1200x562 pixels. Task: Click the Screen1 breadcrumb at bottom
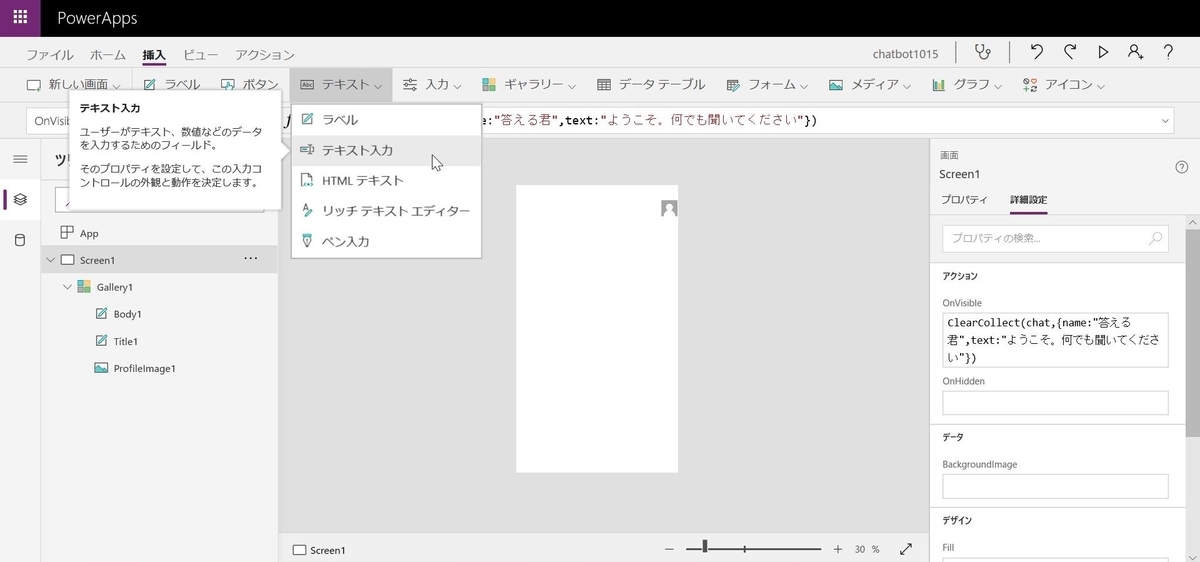pos(319,550)
